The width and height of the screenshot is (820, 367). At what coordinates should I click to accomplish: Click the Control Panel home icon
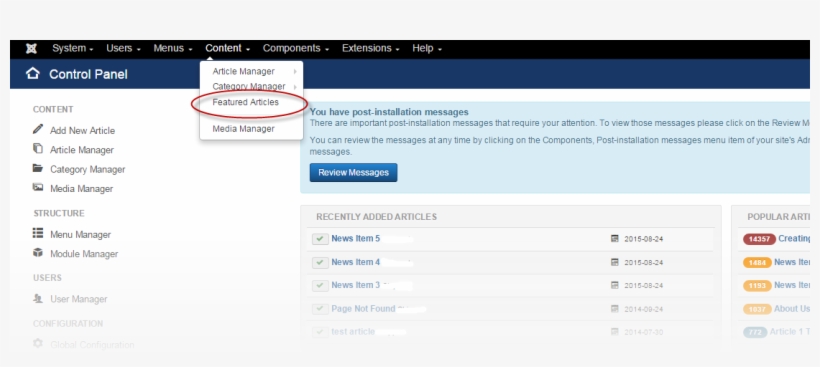tap(32, 74)
